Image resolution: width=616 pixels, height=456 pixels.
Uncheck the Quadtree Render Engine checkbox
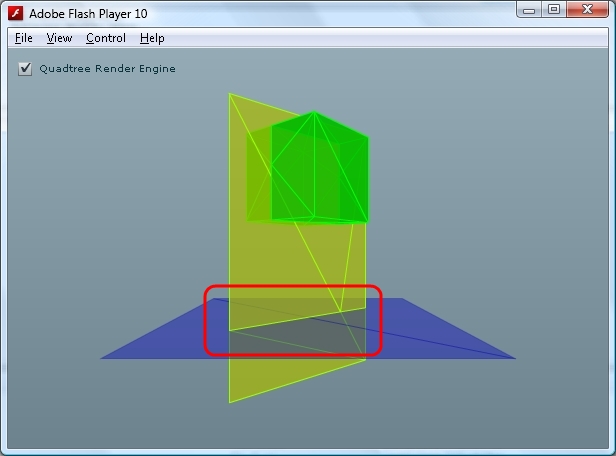(25, 69)
